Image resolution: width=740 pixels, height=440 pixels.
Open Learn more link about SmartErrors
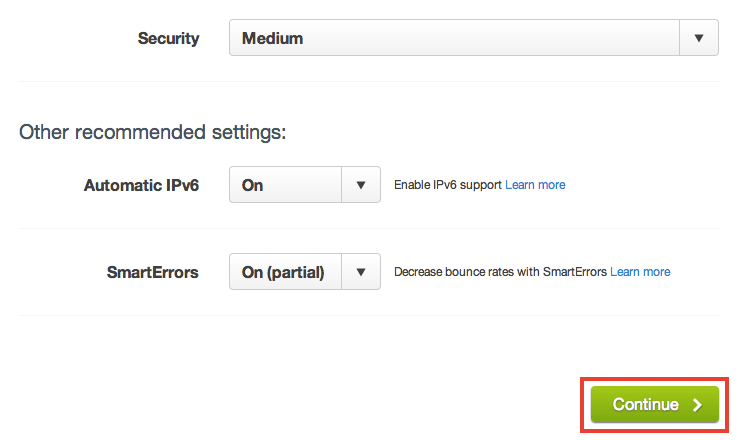click(x=640, y=271)
